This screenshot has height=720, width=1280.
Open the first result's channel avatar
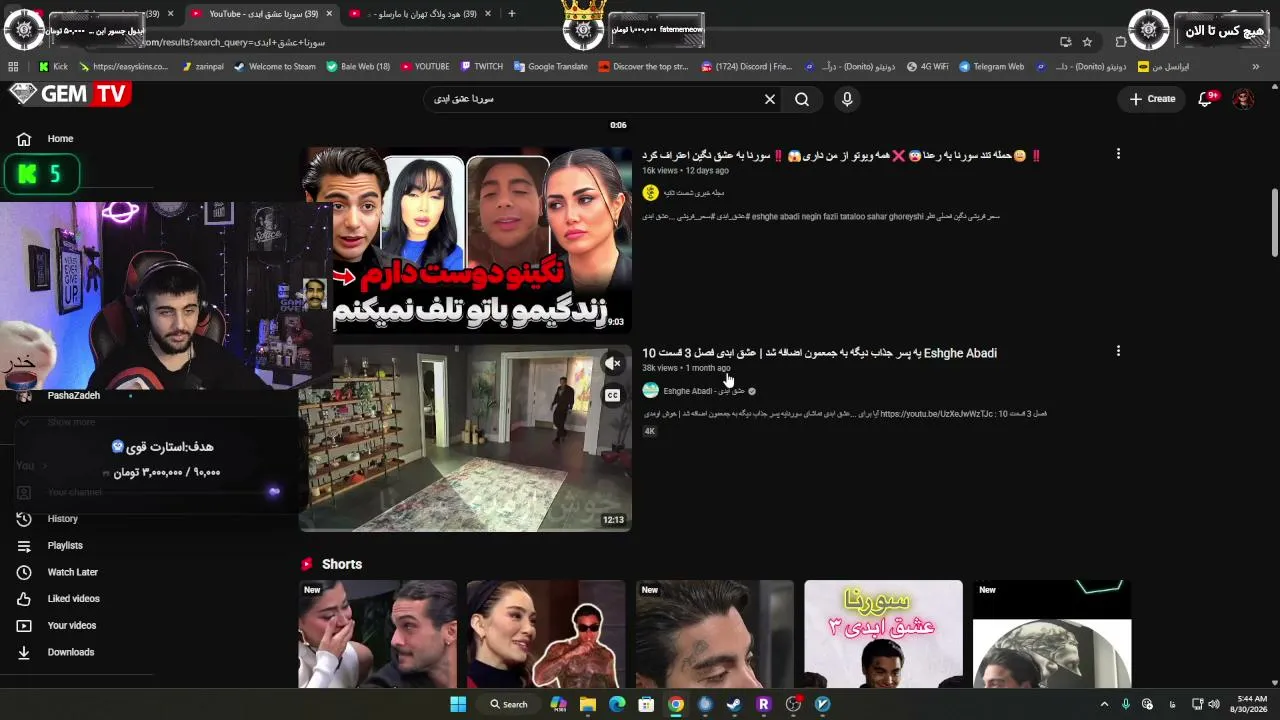click(x=651, y=193)
